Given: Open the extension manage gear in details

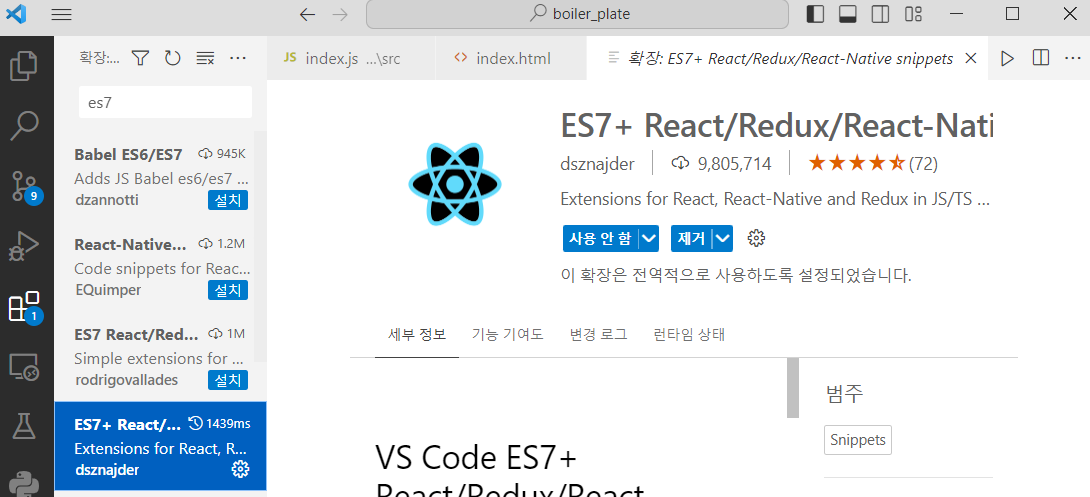Looking at the screenshot, I should [x=756, y=239].
